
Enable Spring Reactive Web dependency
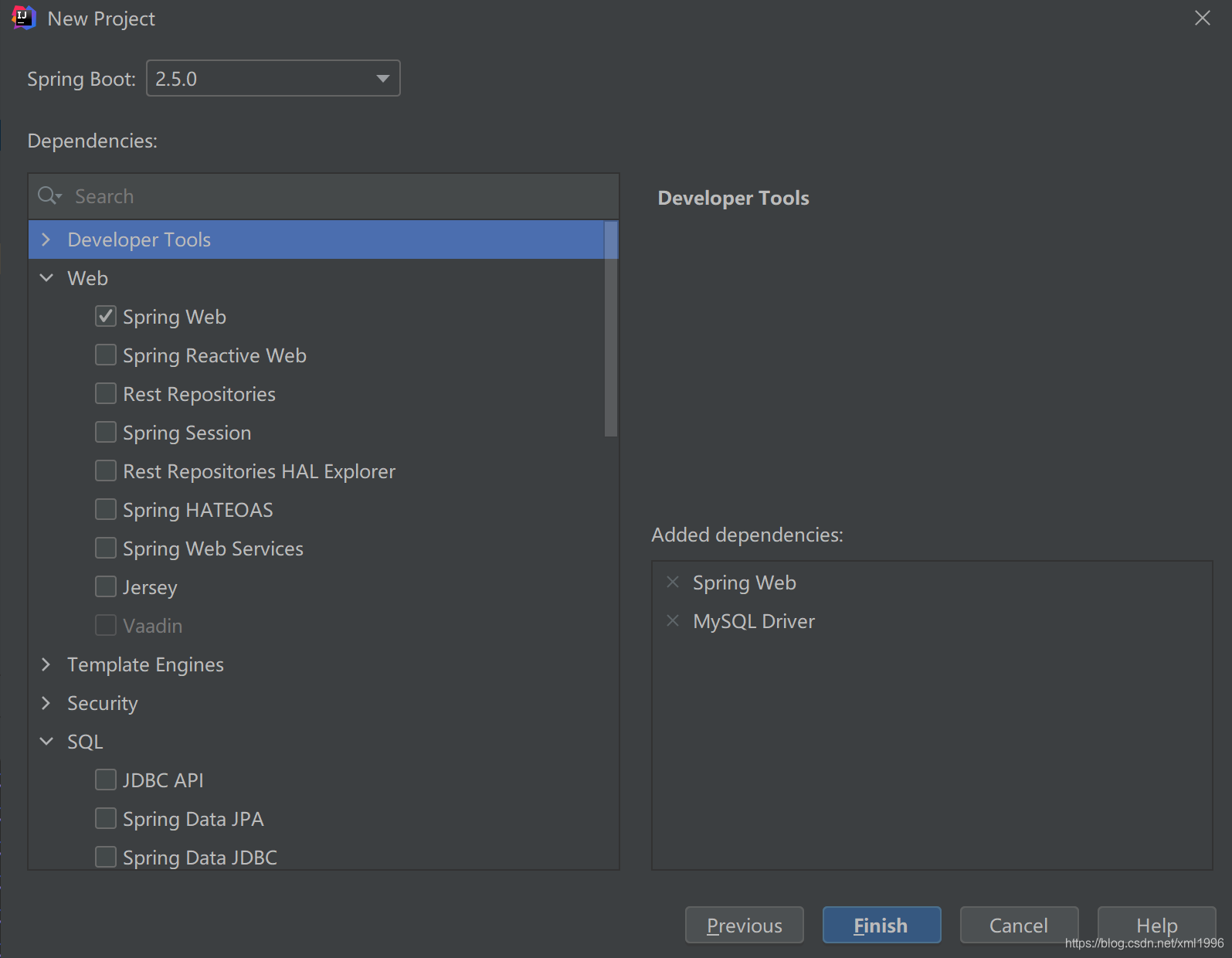(x=106, y=355)
